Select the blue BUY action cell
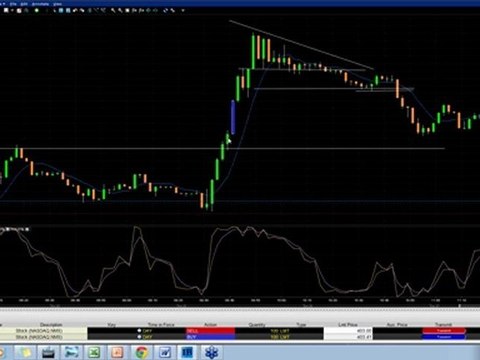This screenshot has height=360, width=480. 210,337
